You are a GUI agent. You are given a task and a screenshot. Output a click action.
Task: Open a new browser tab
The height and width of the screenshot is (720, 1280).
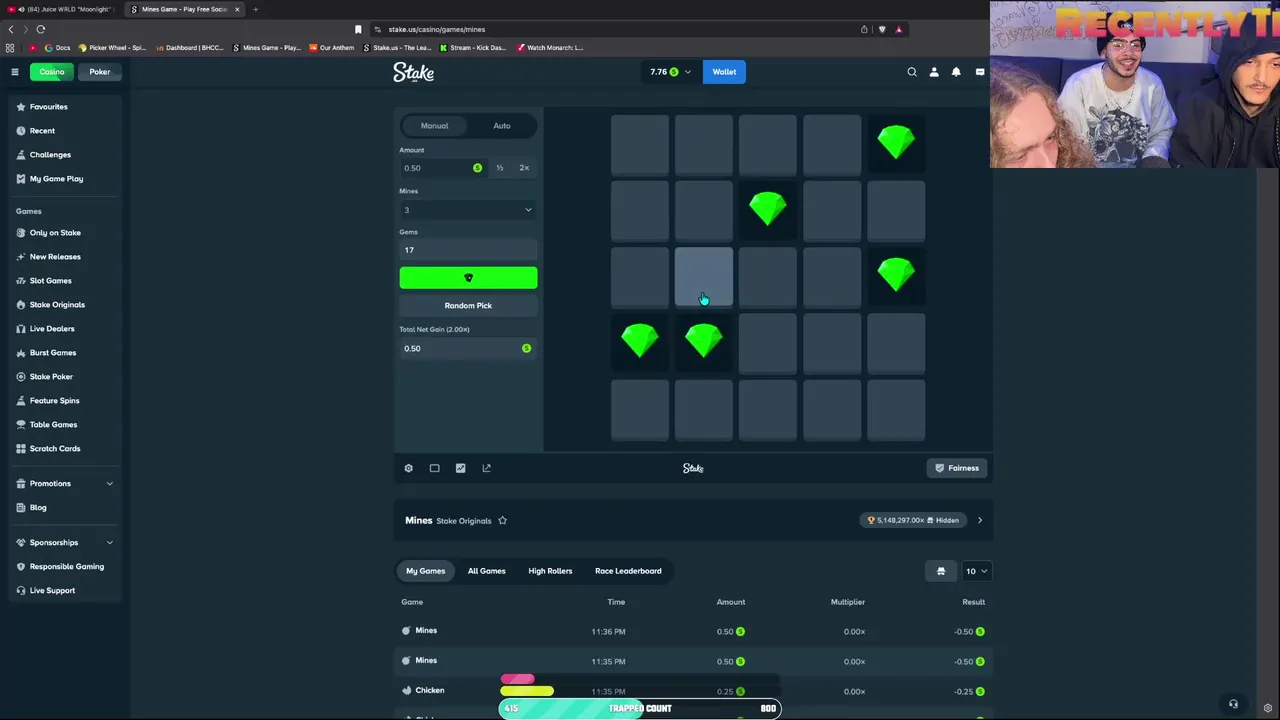pos(255,9)
